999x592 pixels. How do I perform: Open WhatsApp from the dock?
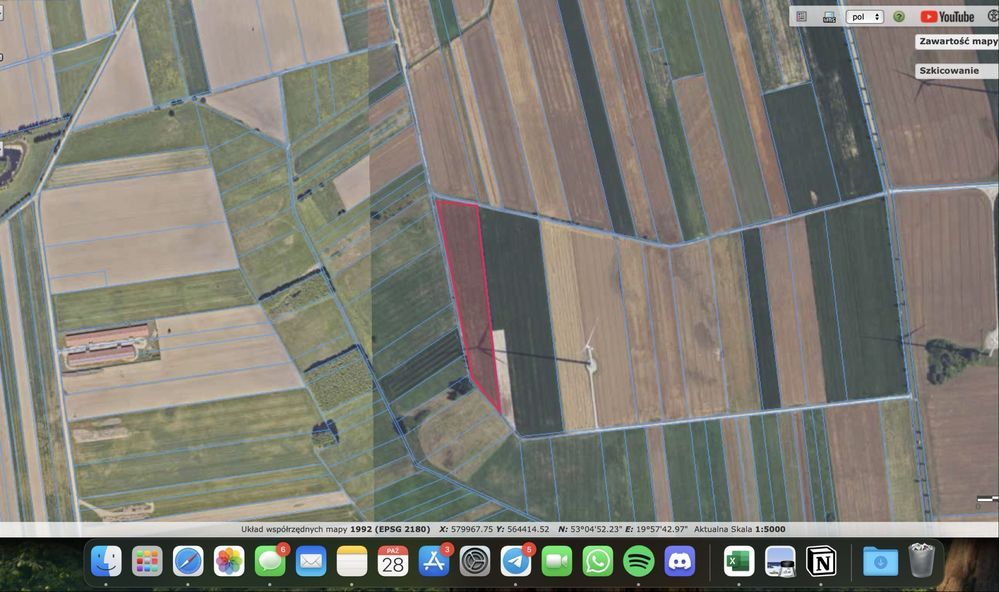(597, 561)
